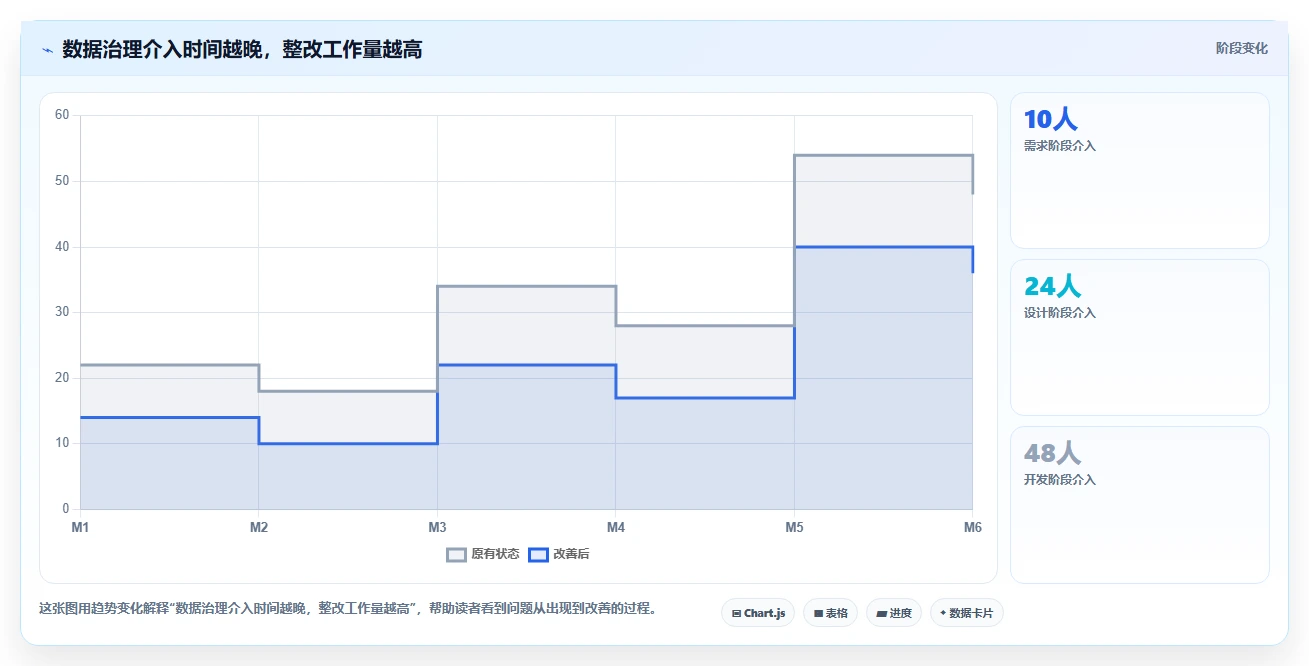
Task: Select the 24人 设计阶段介入 card
Action: (1140, 337)
